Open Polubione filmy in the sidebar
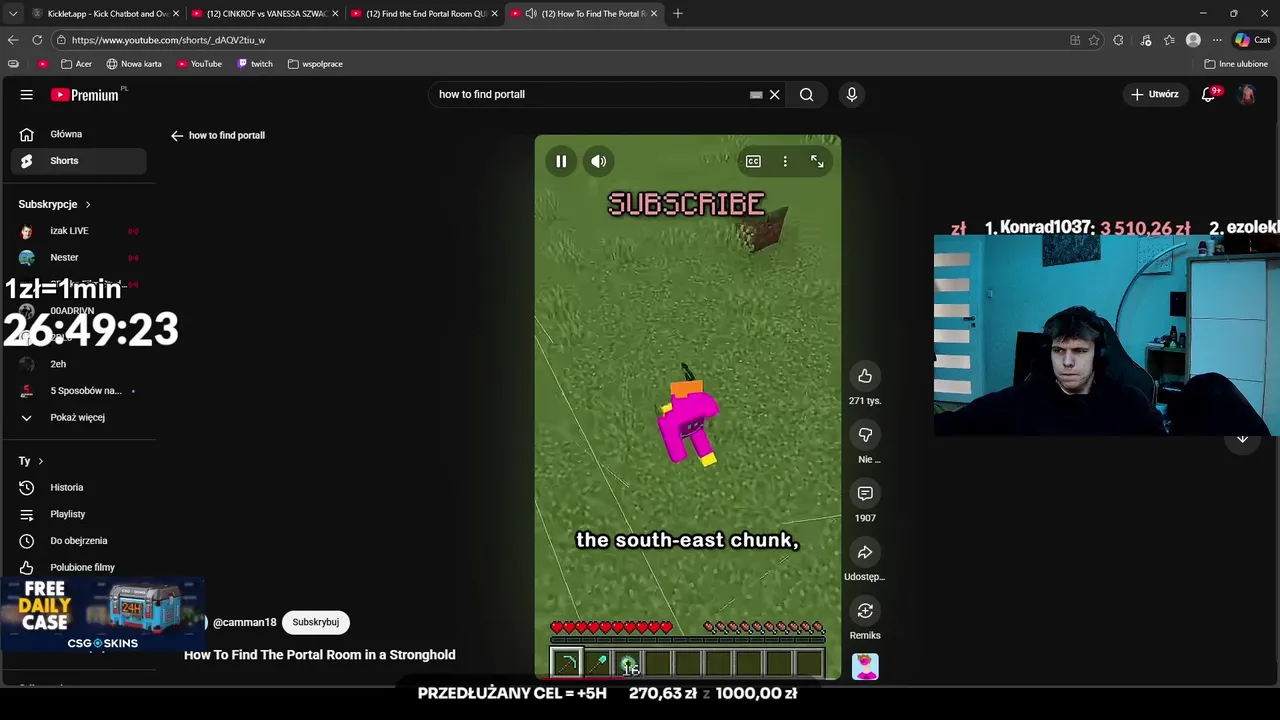Viewport: 1280px width, 720px height. (78, 567)
